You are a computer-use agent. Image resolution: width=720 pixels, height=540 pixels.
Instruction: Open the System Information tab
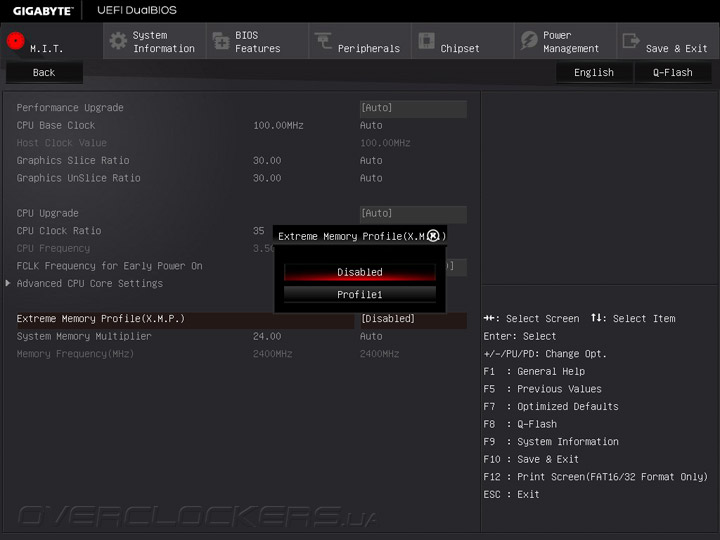(x=154, y=41)
